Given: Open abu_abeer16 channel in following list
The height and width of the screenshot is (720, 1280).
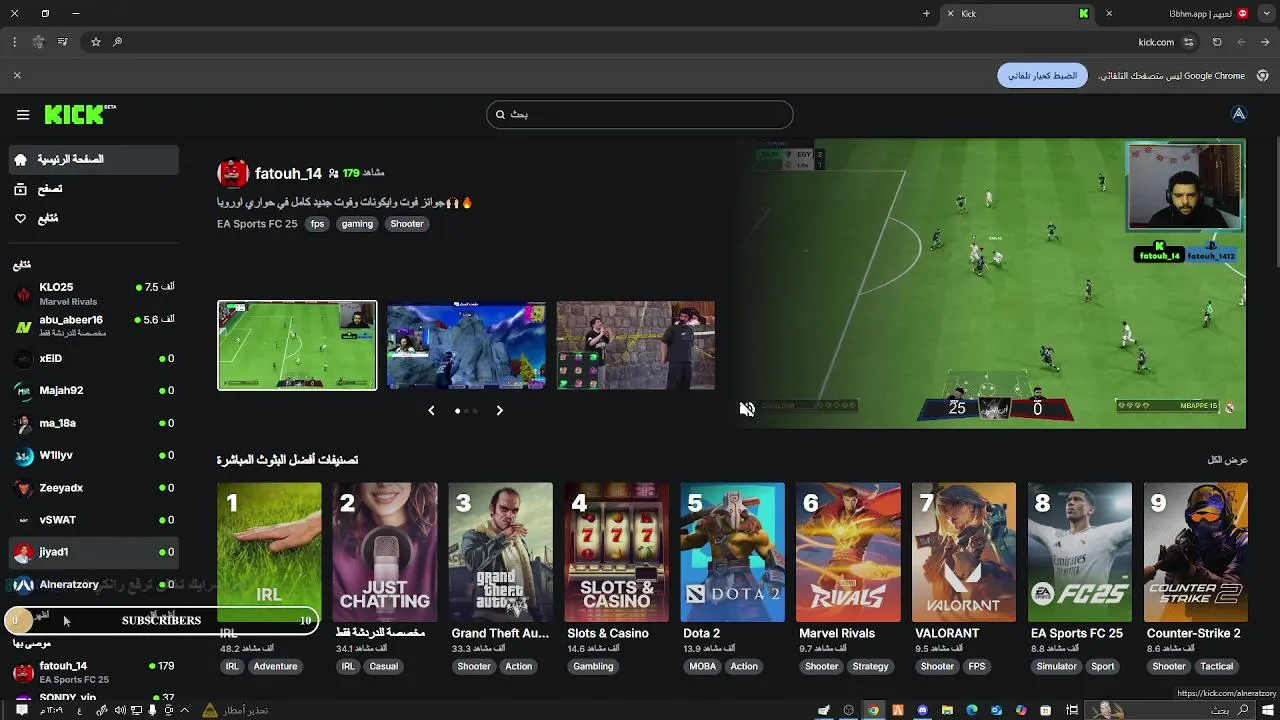Looking at the screenshot, I should [x=94, y=325].
